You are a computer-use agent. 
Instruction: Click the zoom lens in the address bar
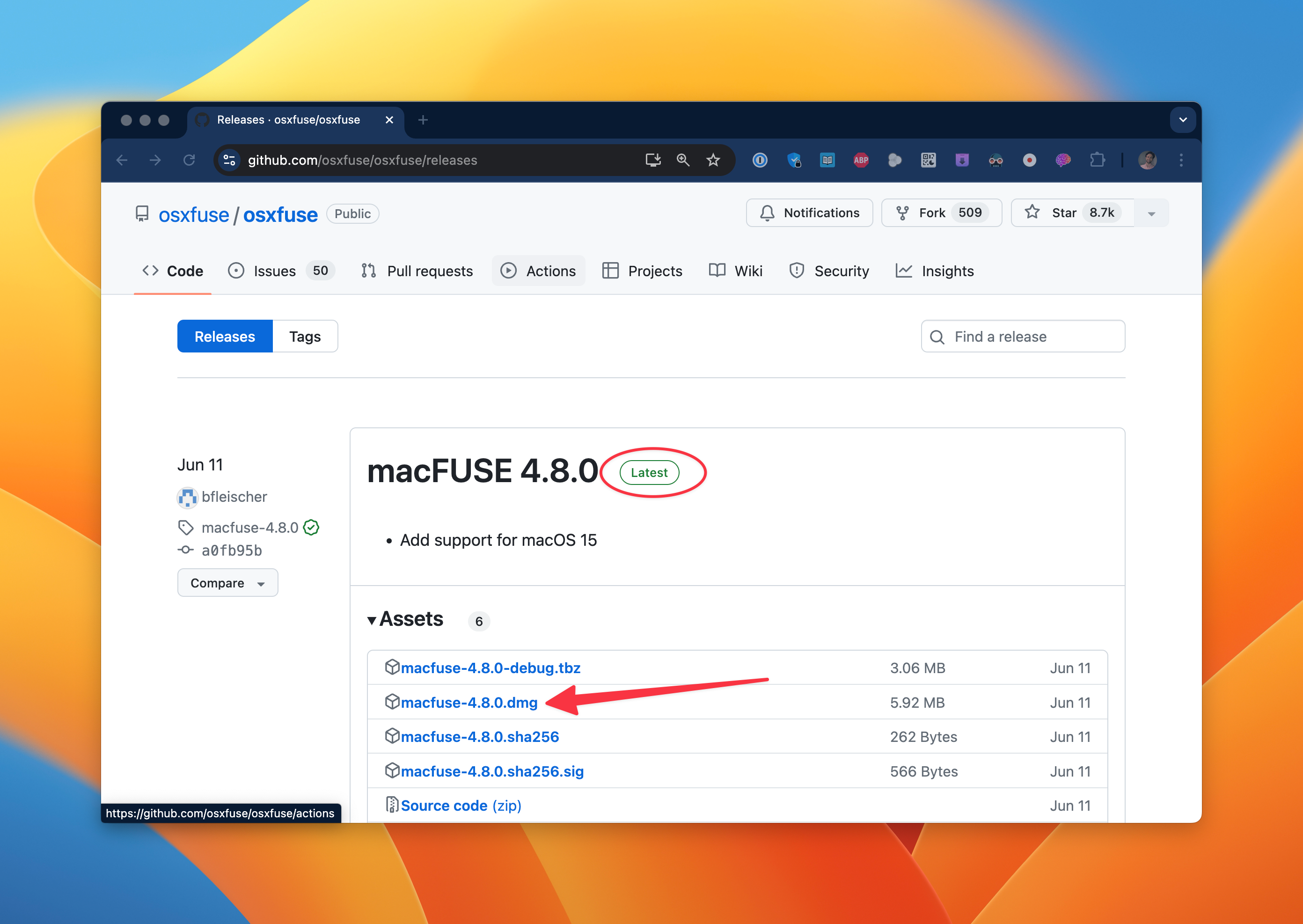tap(682, 160)
